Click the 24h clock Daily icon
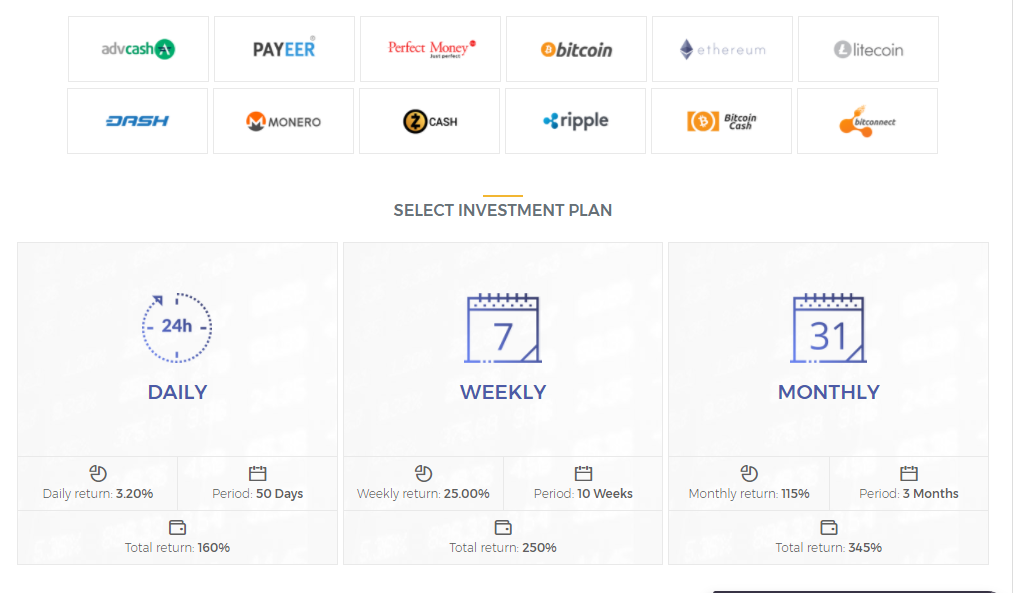1025x593 pixels. click(177, 326)
